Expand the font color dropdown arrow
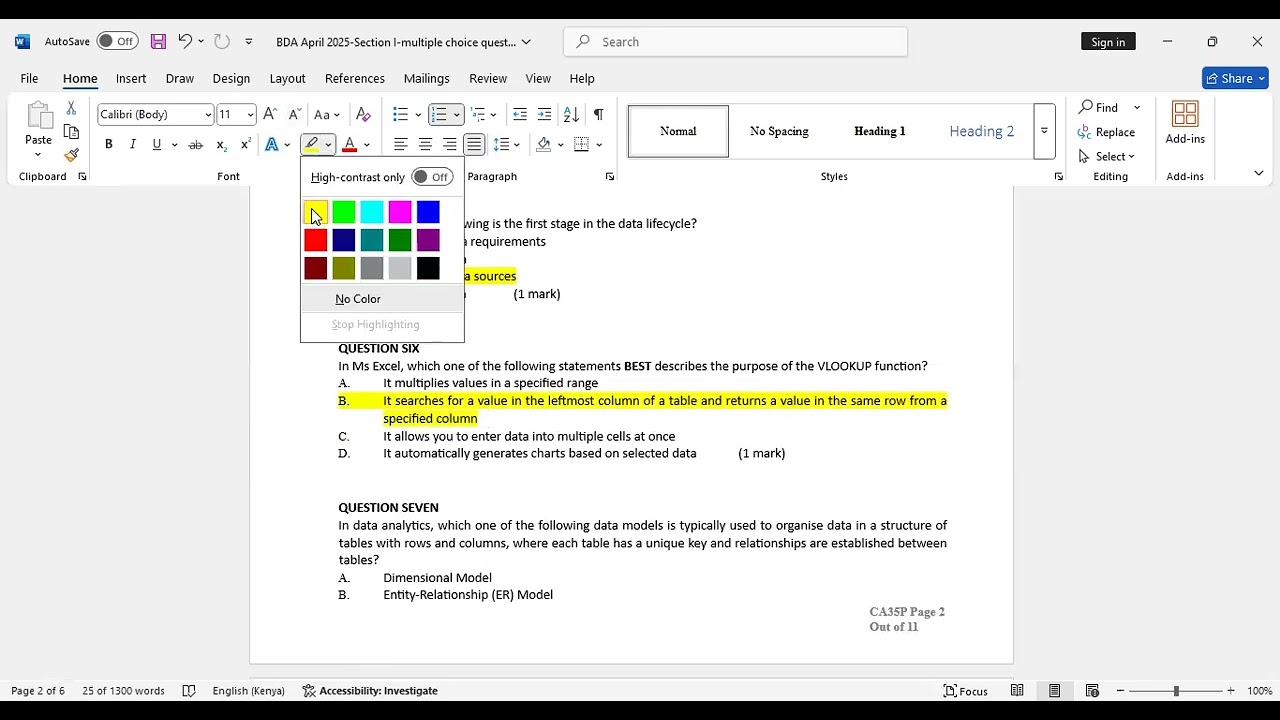This screenshot has height=720, width=1280. 367,145
